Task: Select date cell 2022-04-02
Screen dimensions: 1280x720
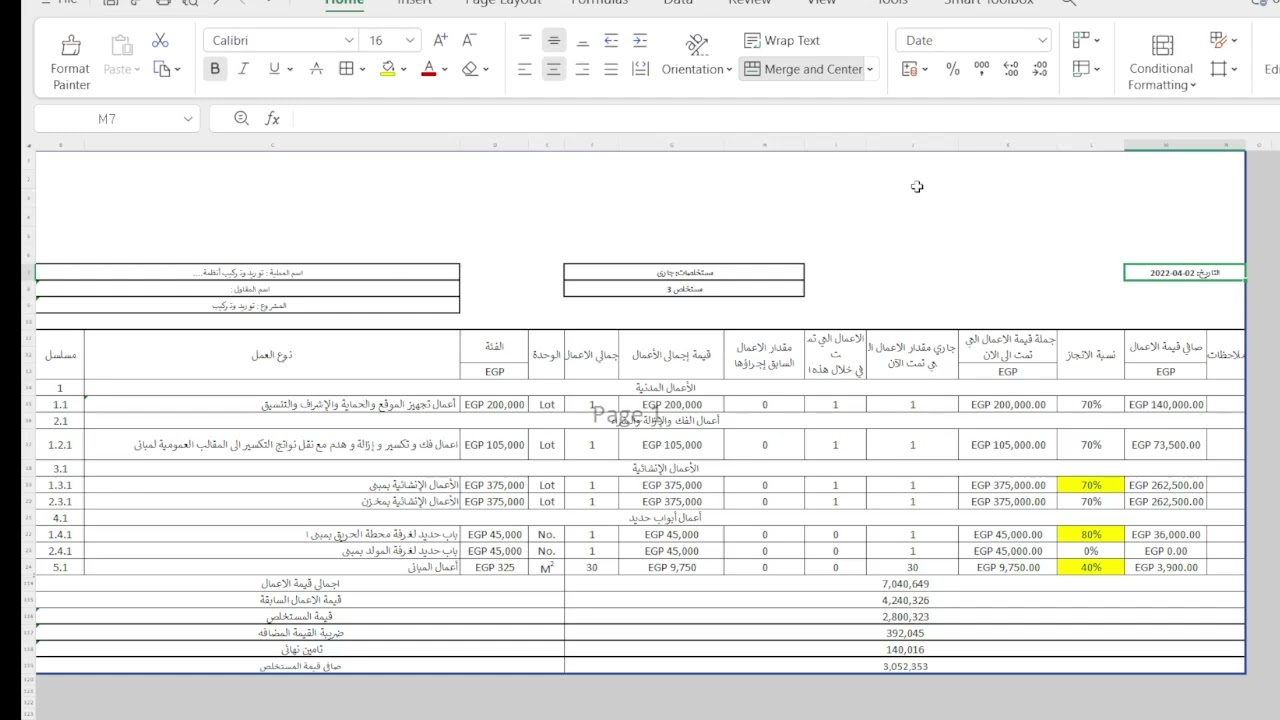Action: [1184, 273]
